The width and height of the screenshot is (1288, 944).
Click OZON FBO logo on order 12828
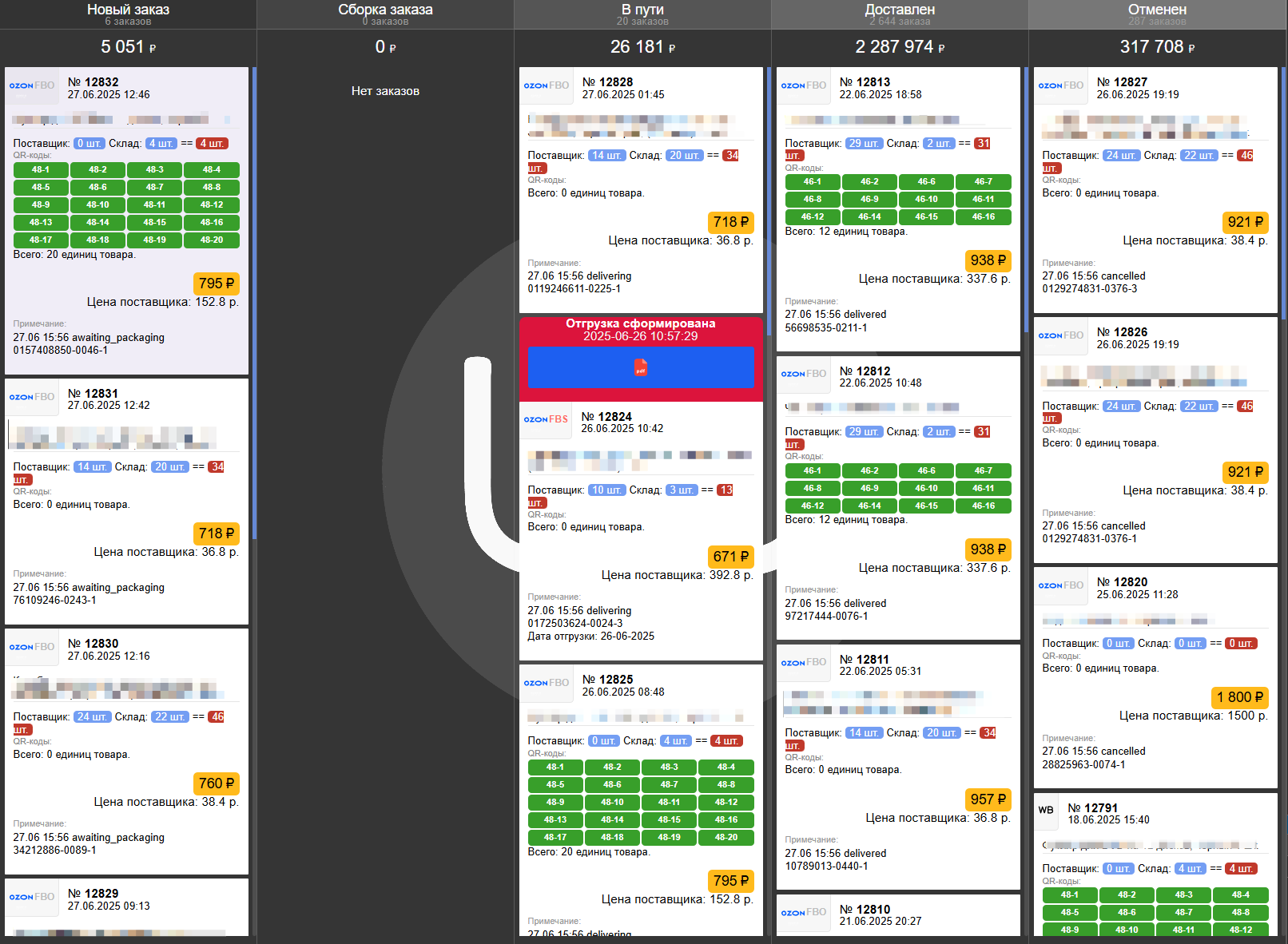click(x=547, y=85)
